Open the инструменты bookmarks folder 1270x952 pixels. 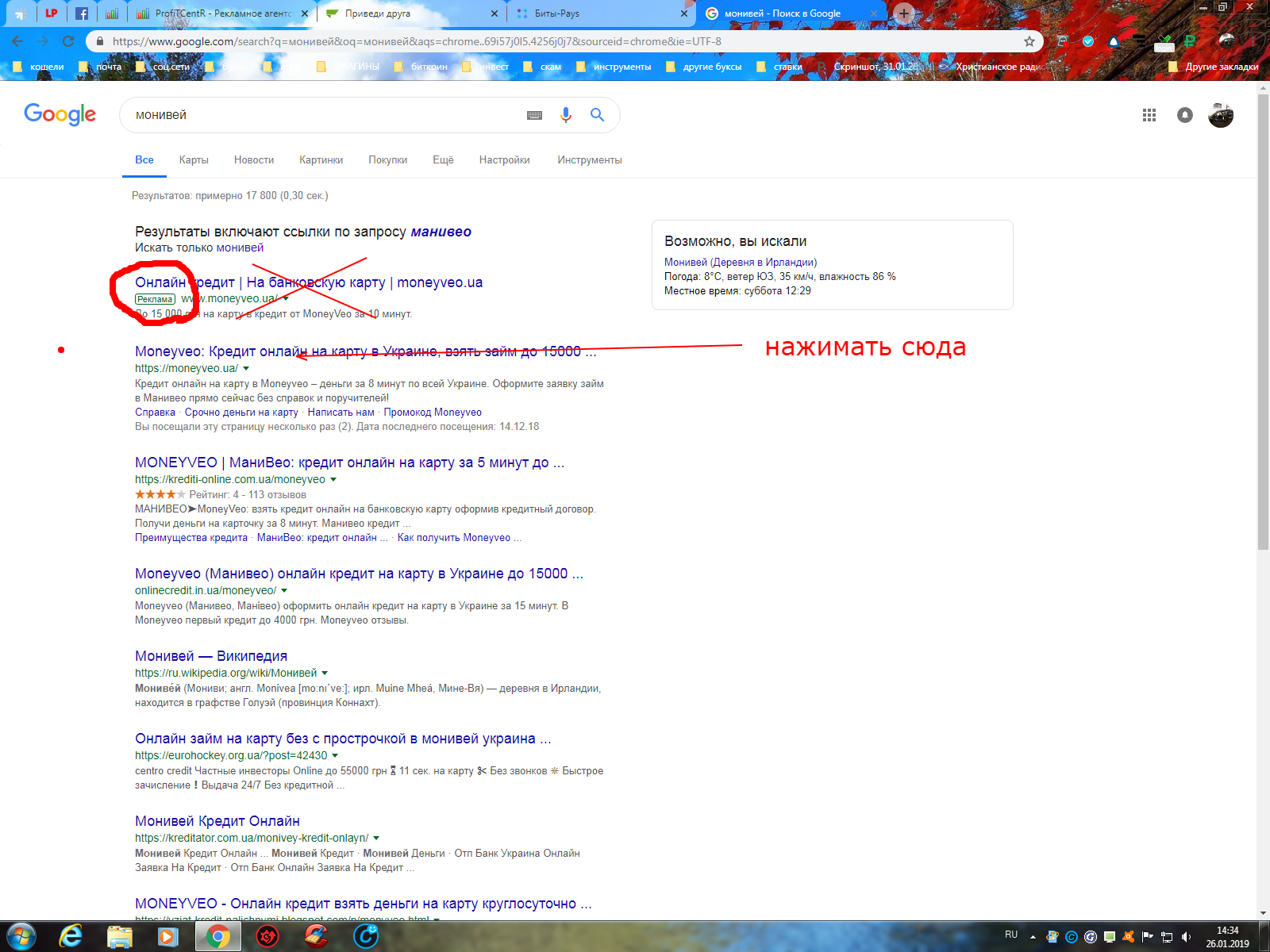614,67
